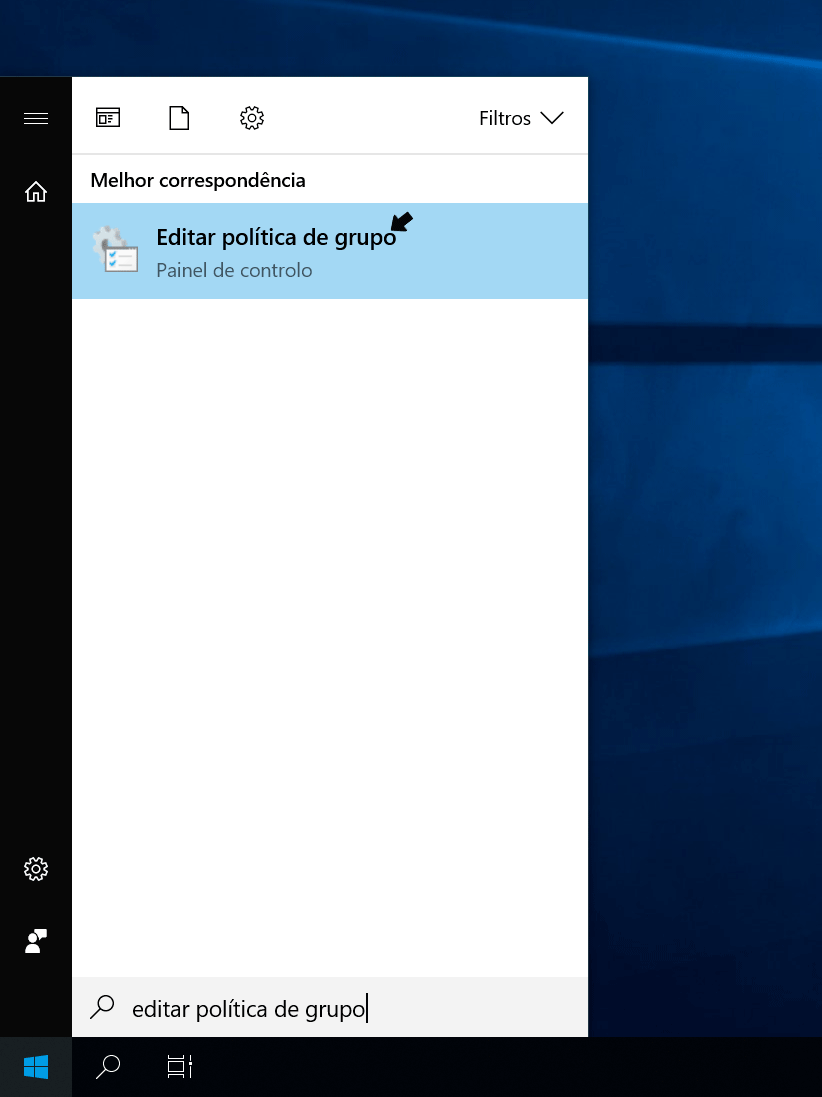Filter results by apps icon
Viewport: 822px width, 1097px height.
click(108, 118)
